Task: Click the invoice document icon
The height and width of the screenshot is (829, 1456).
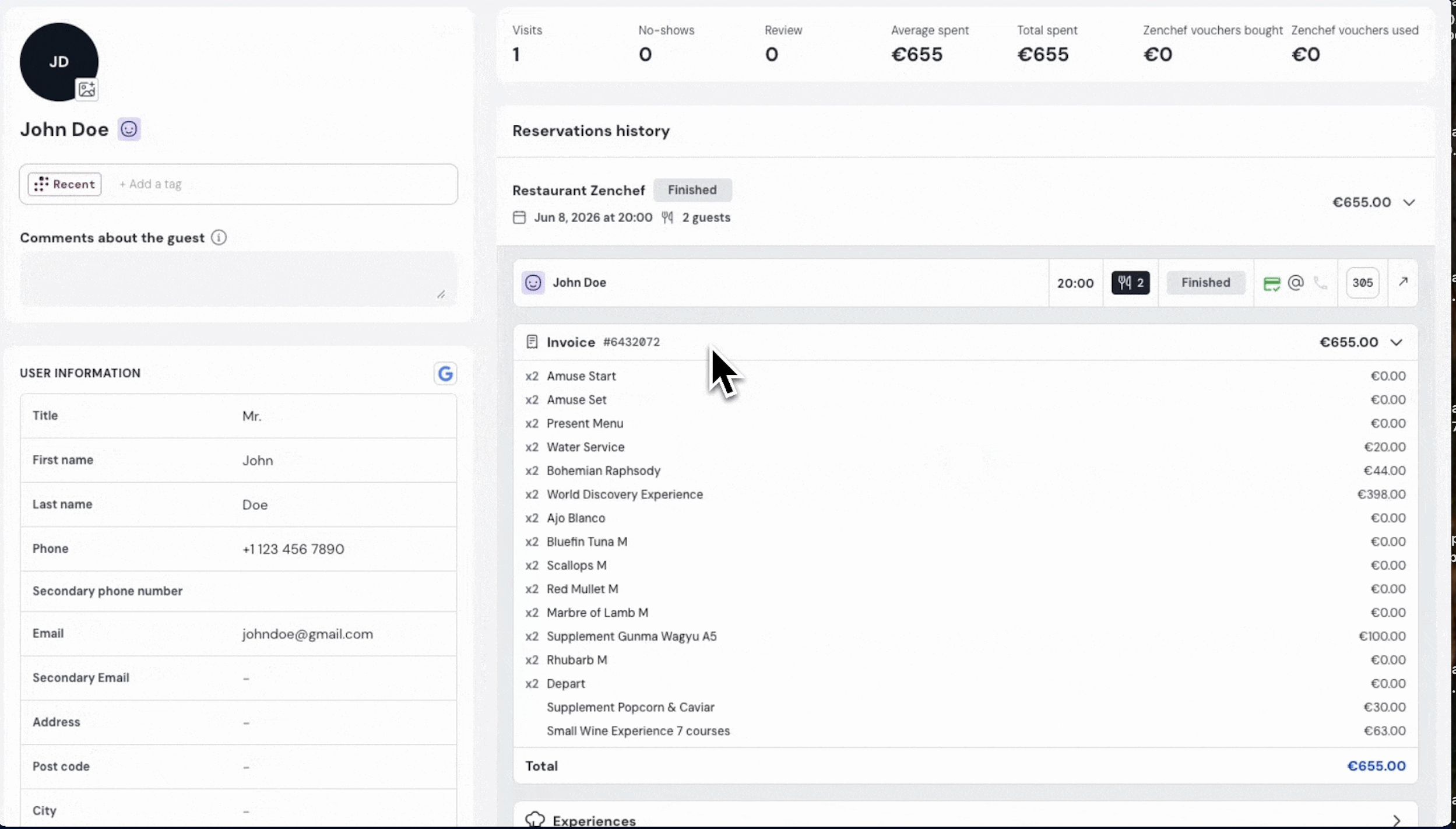Action: point(532,342)
